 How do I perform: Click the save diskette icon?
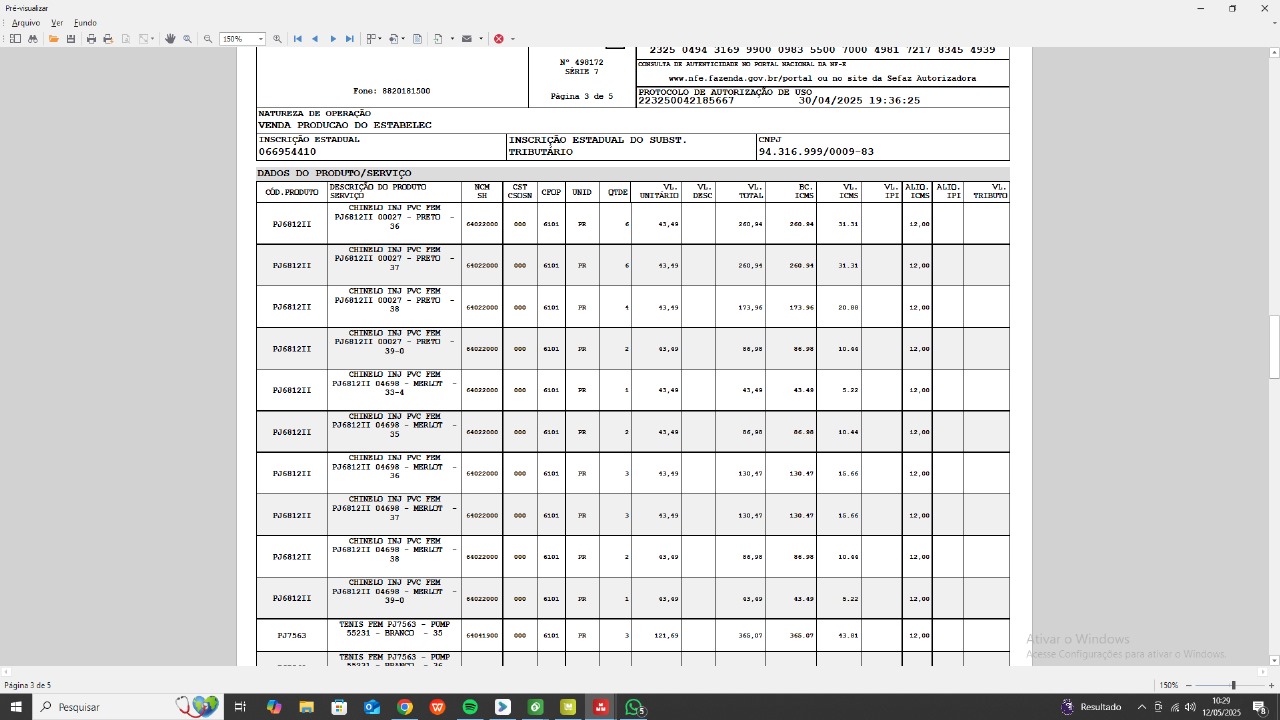71,39
